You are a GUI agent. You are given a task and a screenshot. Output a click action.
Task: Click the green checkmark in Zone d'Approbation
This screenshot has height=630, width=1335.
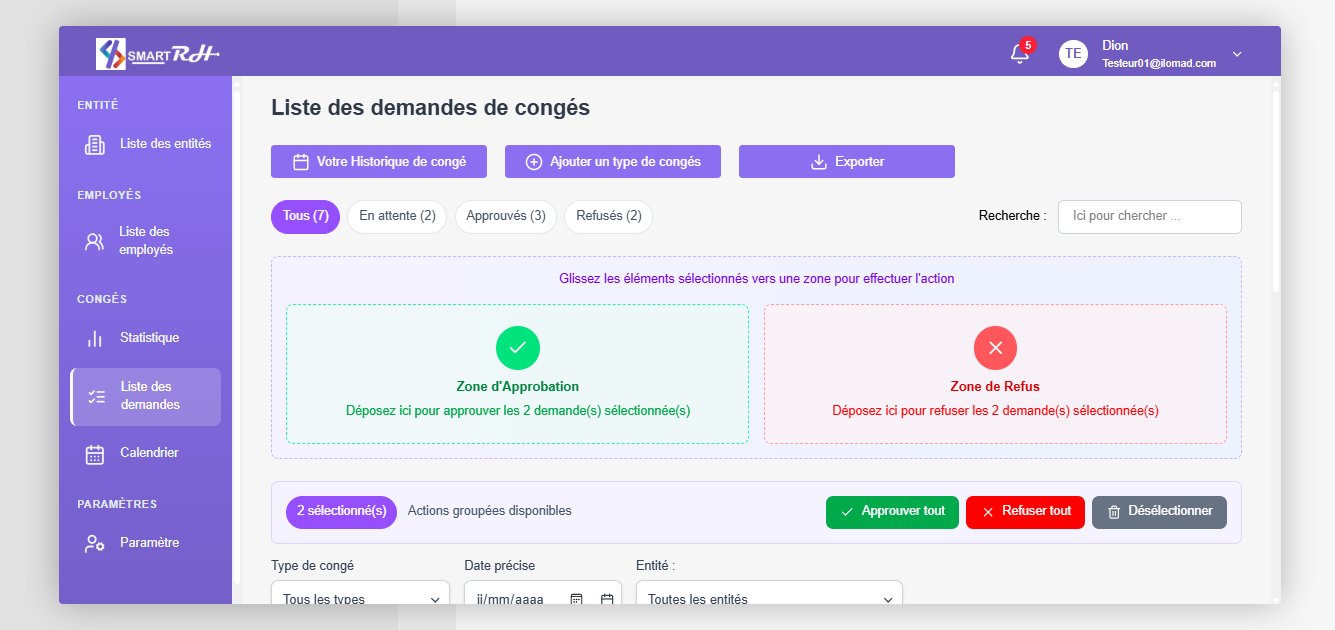click(x=517, y=348)
